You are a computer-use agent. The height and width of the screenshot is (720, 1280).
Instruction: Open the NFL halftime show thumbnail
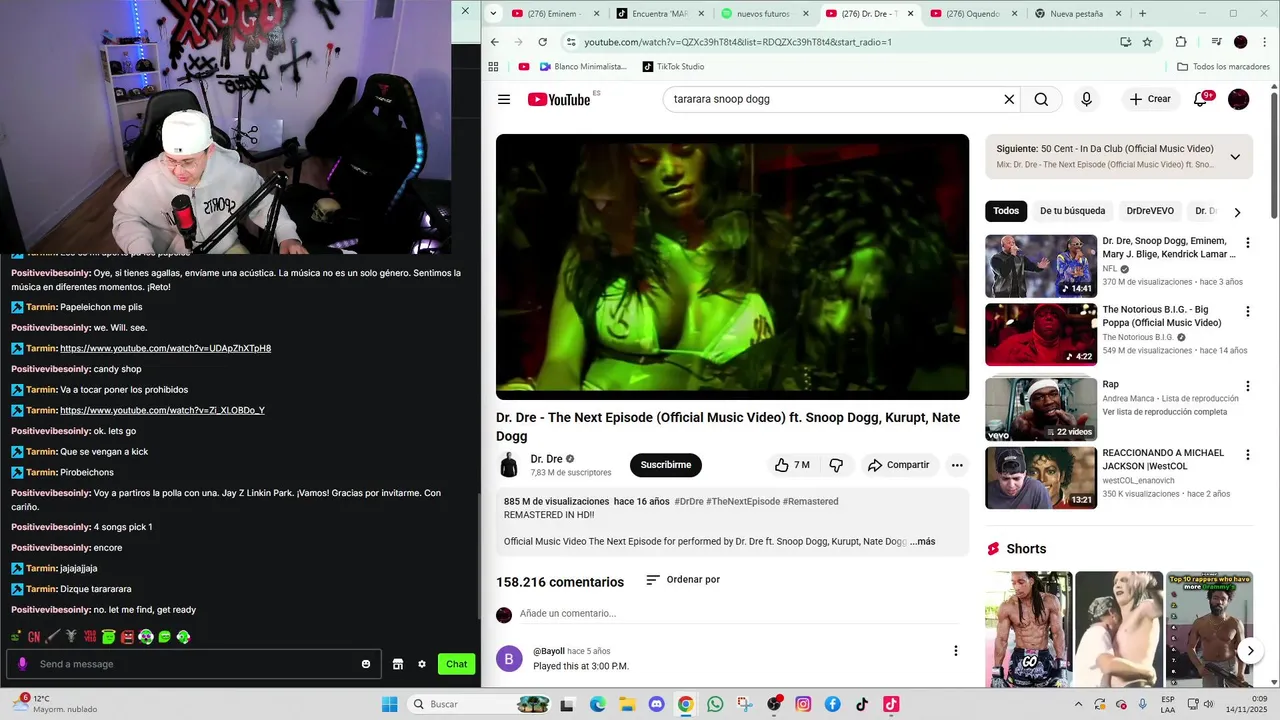coord(1041,266)
